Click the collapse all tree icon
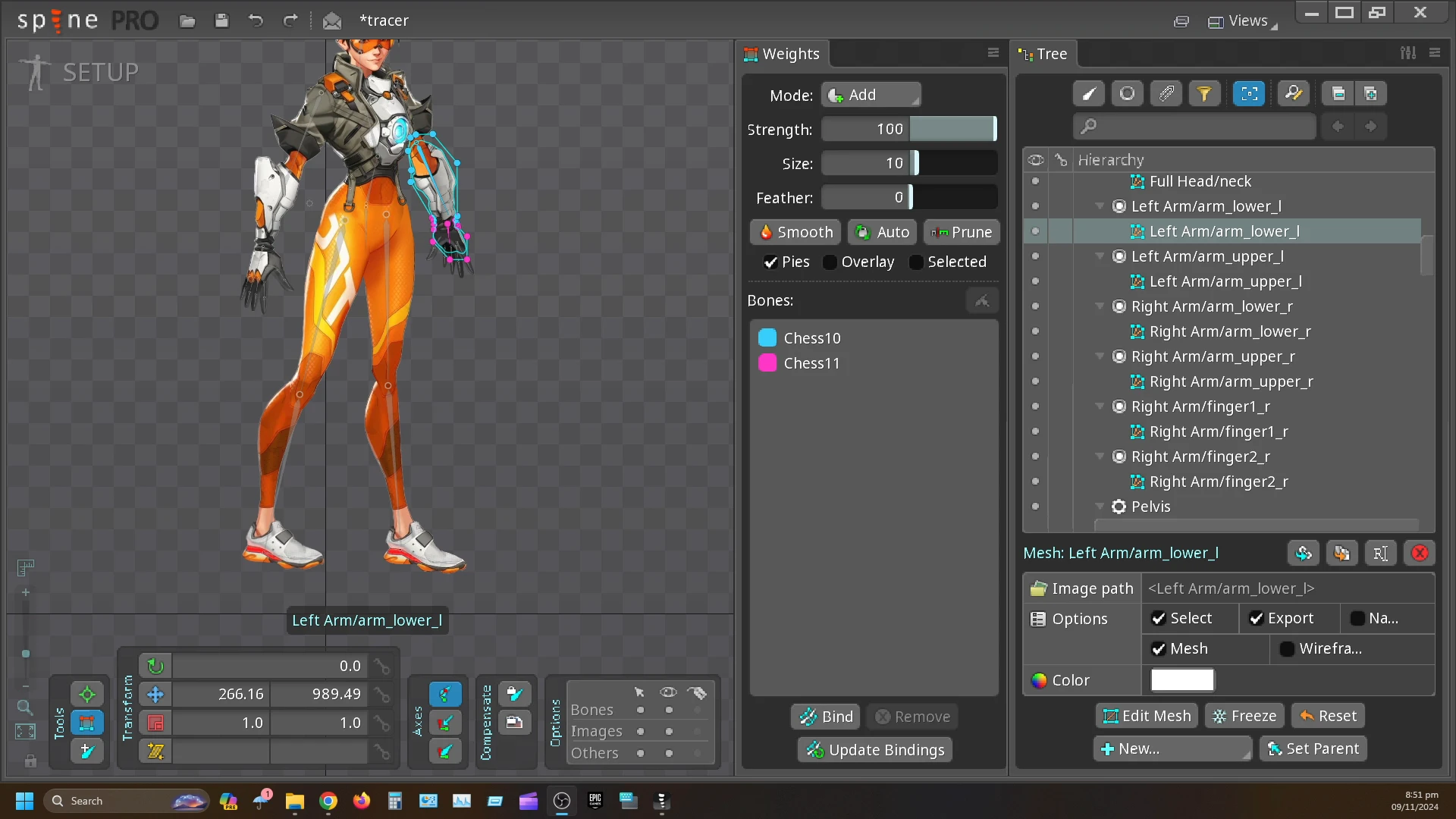 pyautogui.click(x=1338, y=94)
